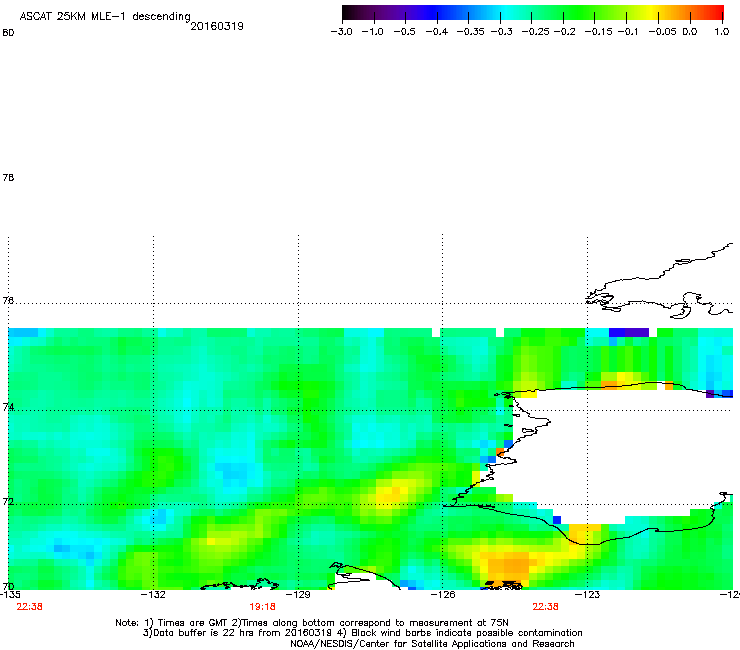Select the date label "20160319" beside the title

[x=217, y=26]
